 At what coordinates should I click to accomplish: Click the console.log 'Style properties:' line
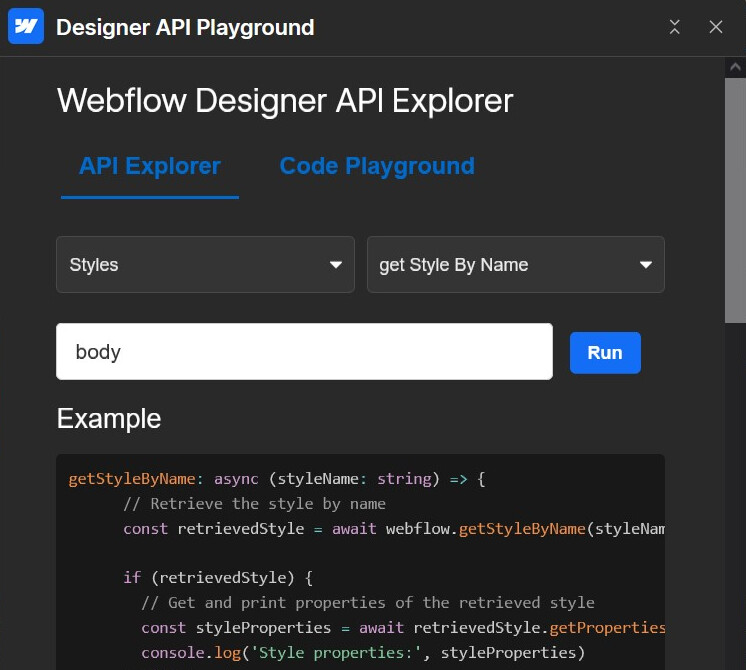click(363, 652)
